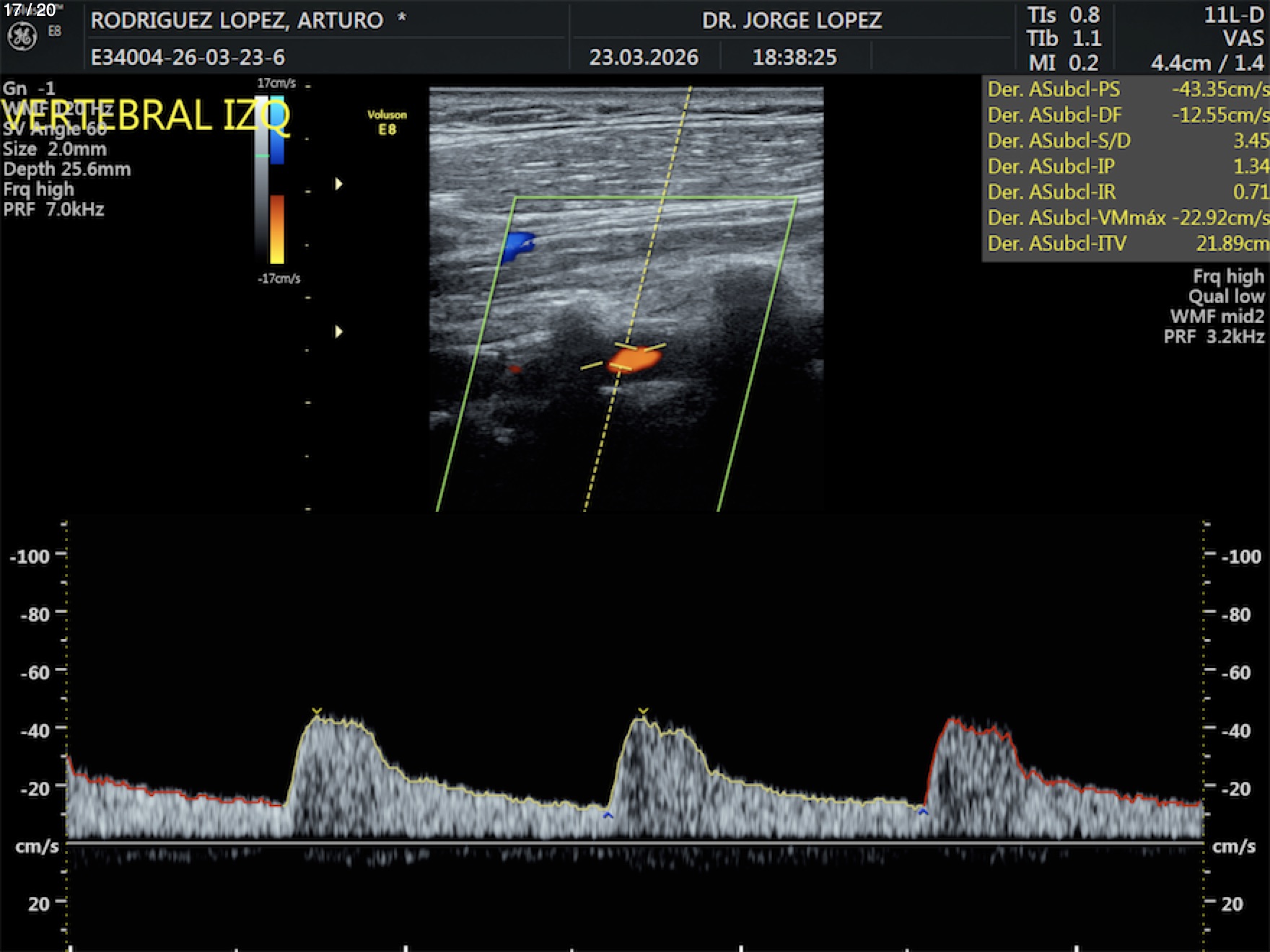
Task: Select the Der. ASubcl-ITV measurement row
Action: coord(1126,244)
